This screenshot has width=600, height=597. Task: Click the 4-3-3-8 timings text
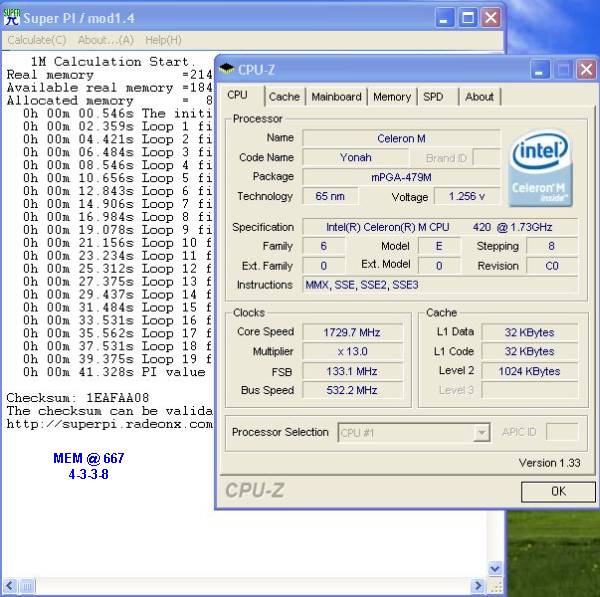click(x=88, y=475)
